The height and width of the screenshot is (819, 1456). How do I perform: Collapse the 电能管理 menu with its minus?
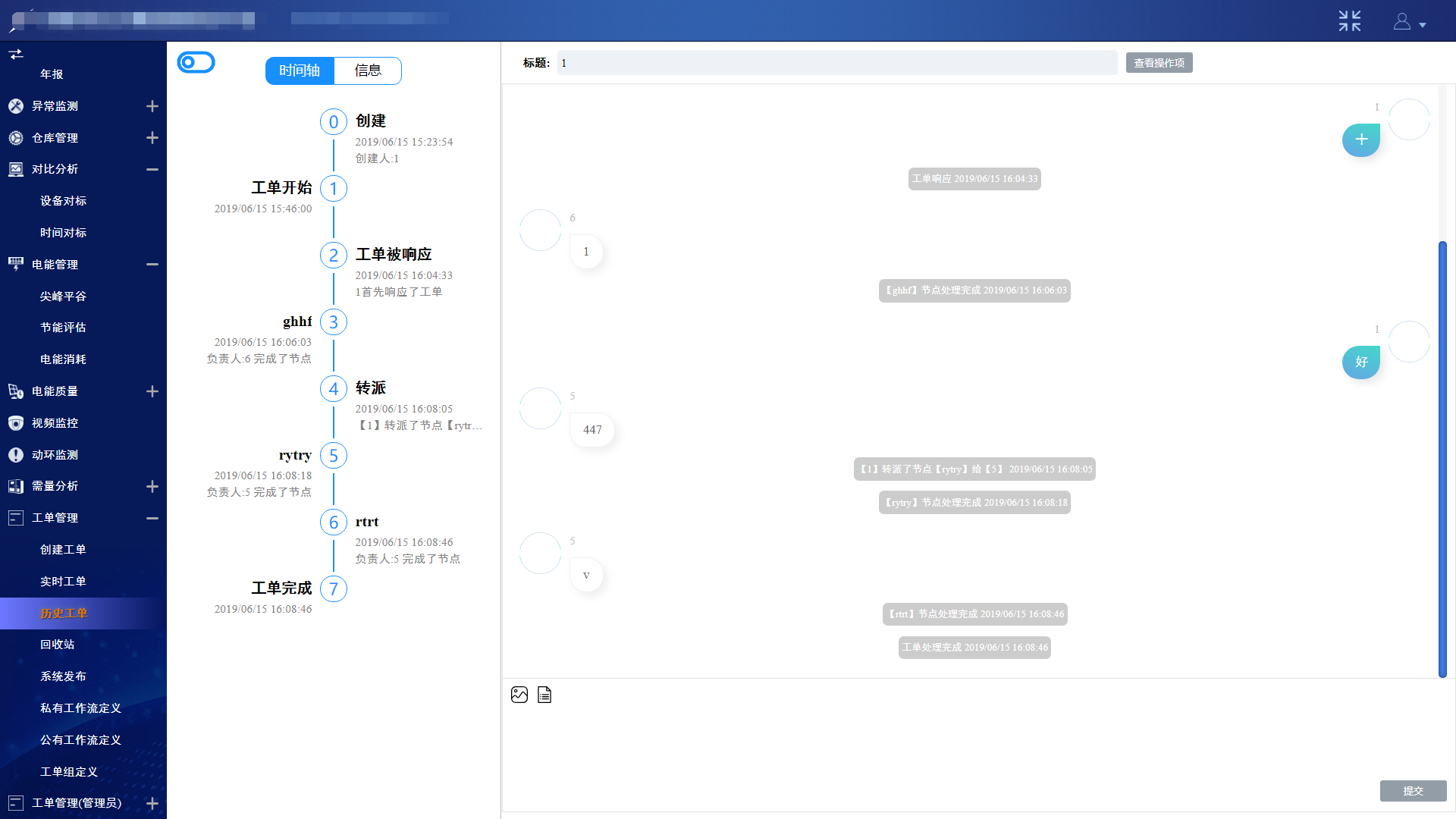[x=152, y=265]
